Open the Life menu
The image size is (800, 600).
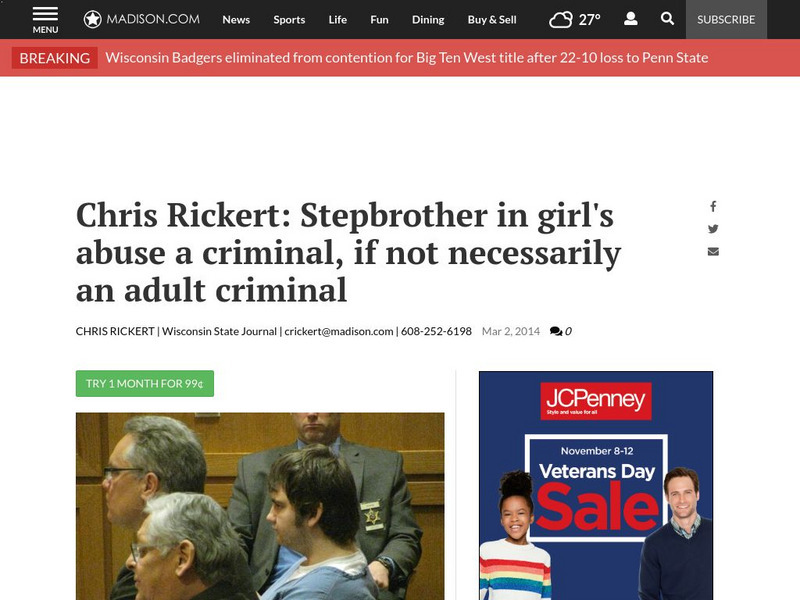337,19
